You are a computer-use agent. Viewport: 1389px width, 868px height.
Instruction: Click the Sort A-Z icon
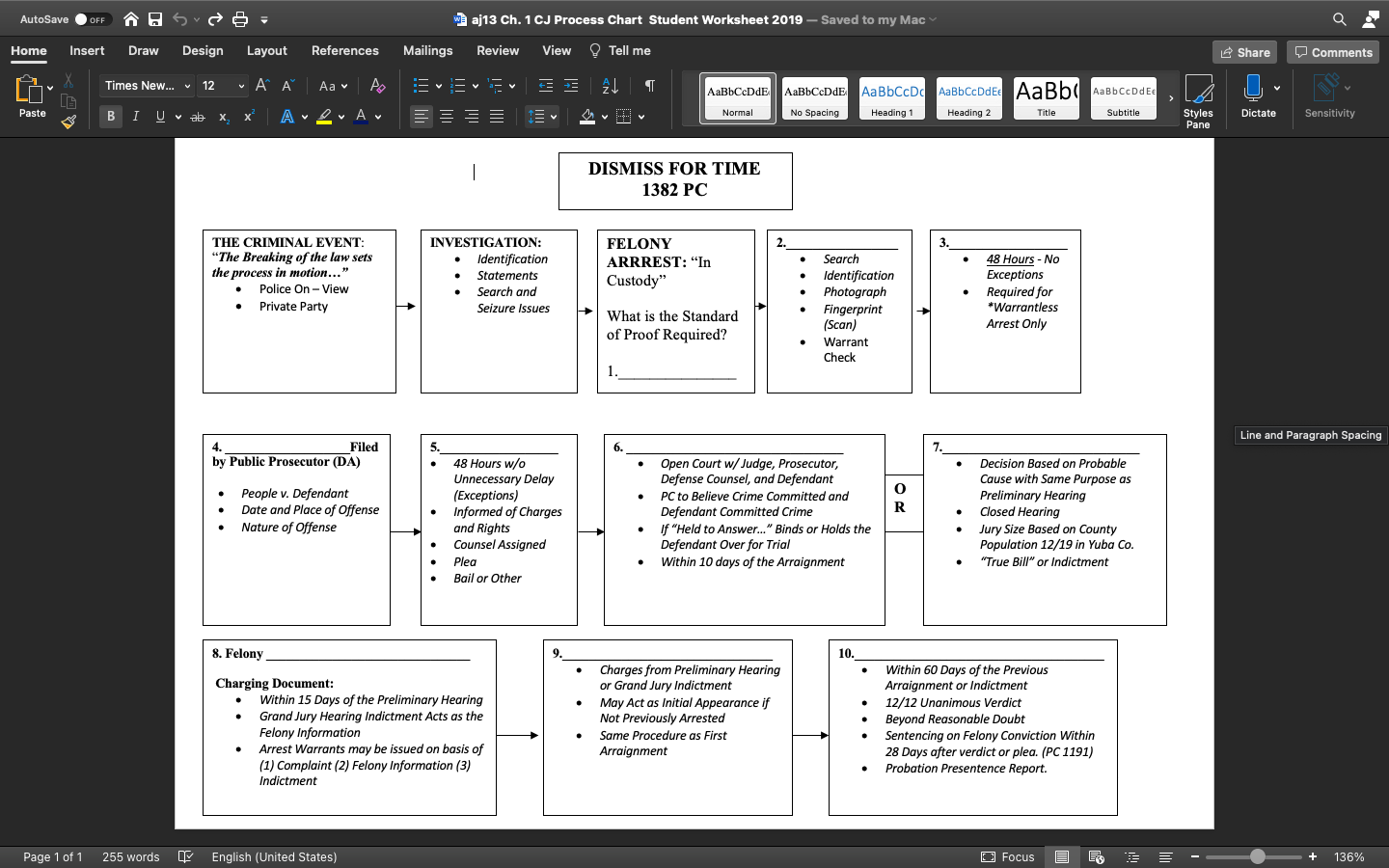coord(612,86)
